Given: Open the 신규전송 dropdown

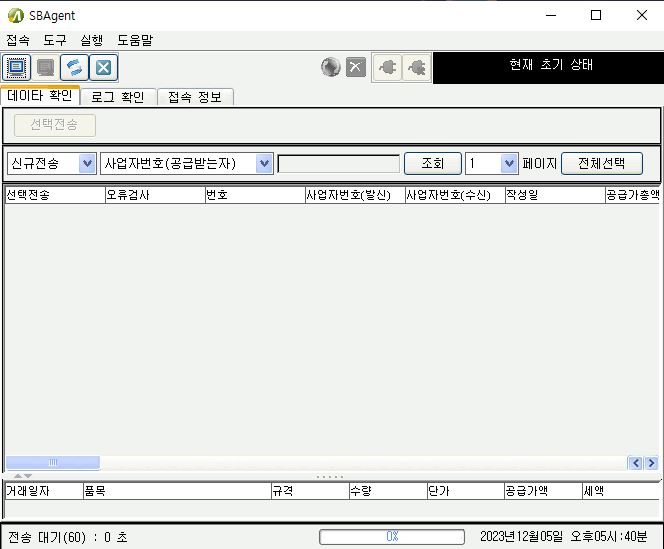Looking at the screenshot, I should point(87,163).
